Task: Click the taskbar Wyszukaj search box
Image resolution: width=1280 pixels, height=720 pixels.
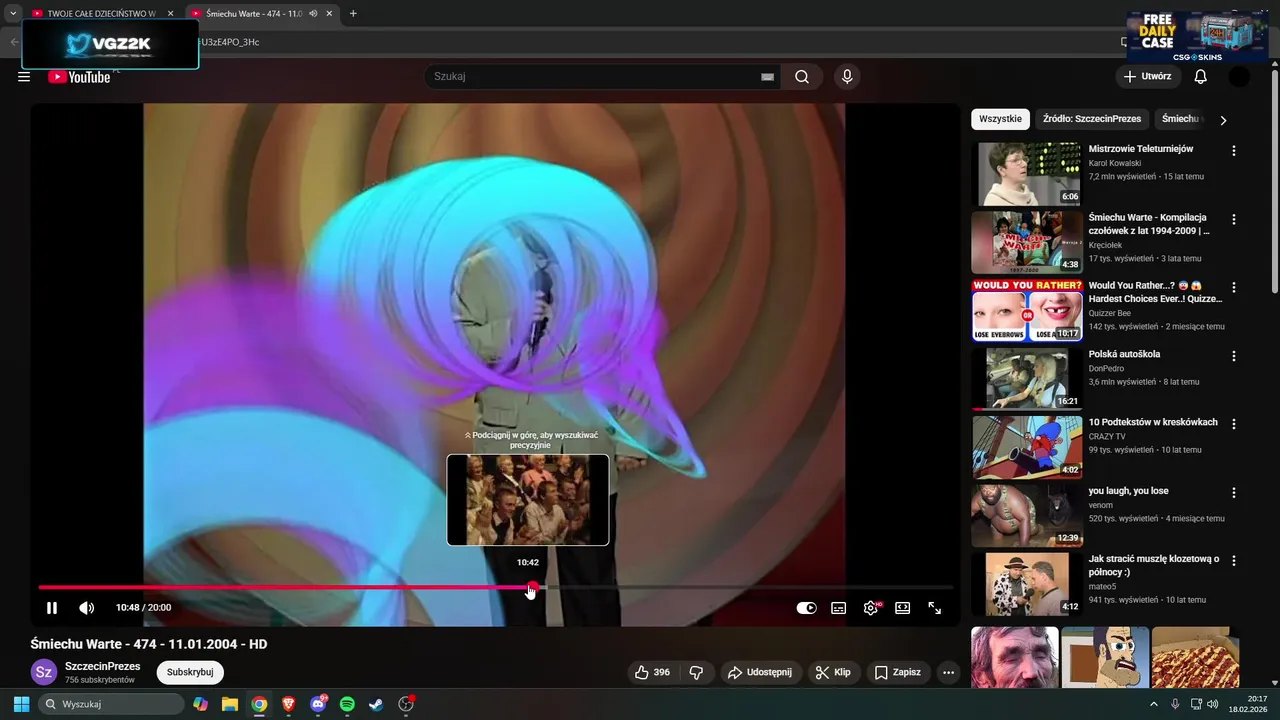Action: pyautogui.click(x=111, y=704)
